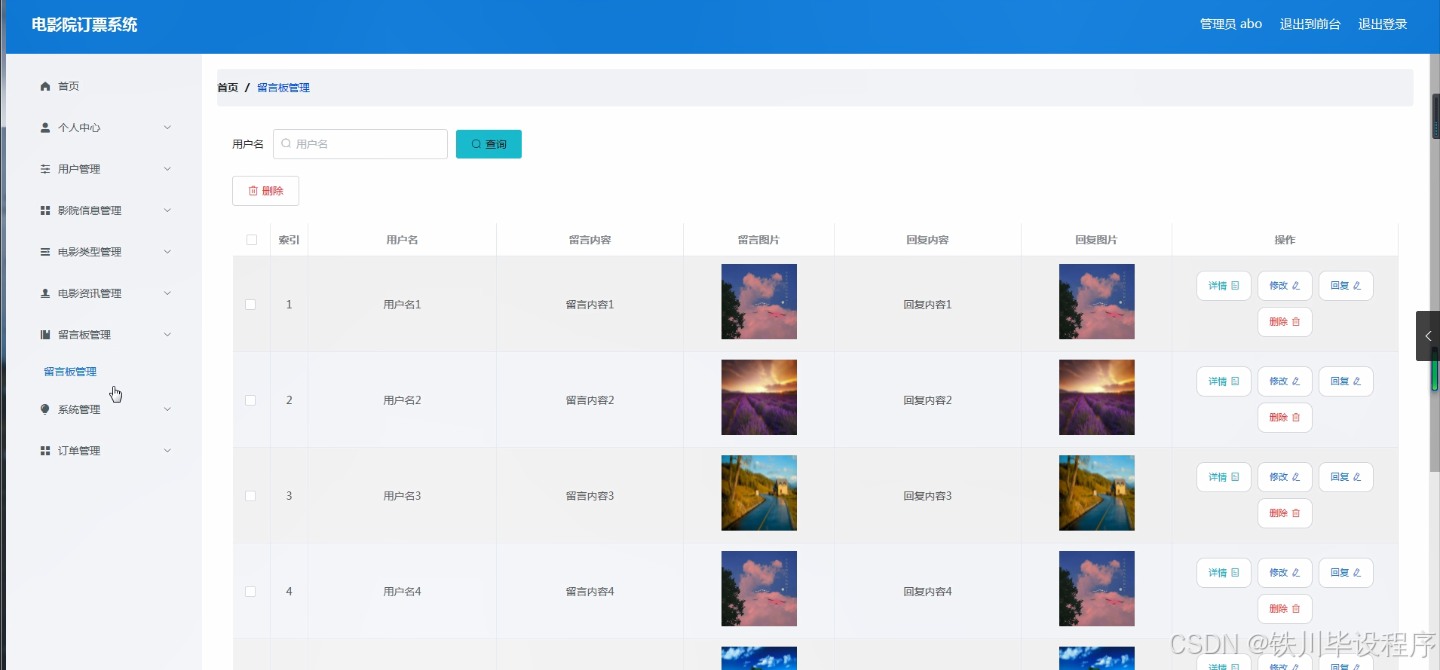The width and height of the screenshot is (1440, 670).
Task: Click the home icon beside 首页
Action: (x=45, y=87)
